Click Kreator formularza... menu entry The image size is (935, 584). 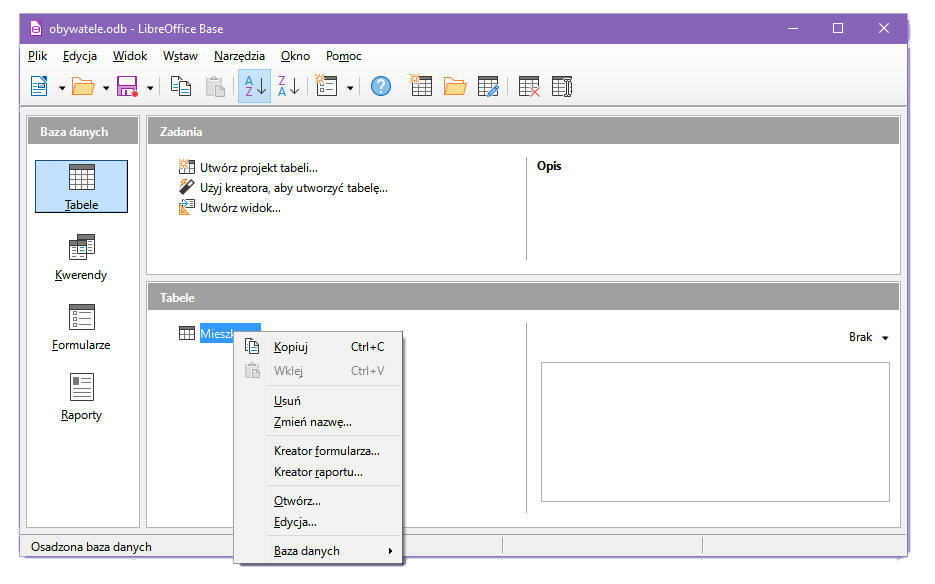click(326, 451)
